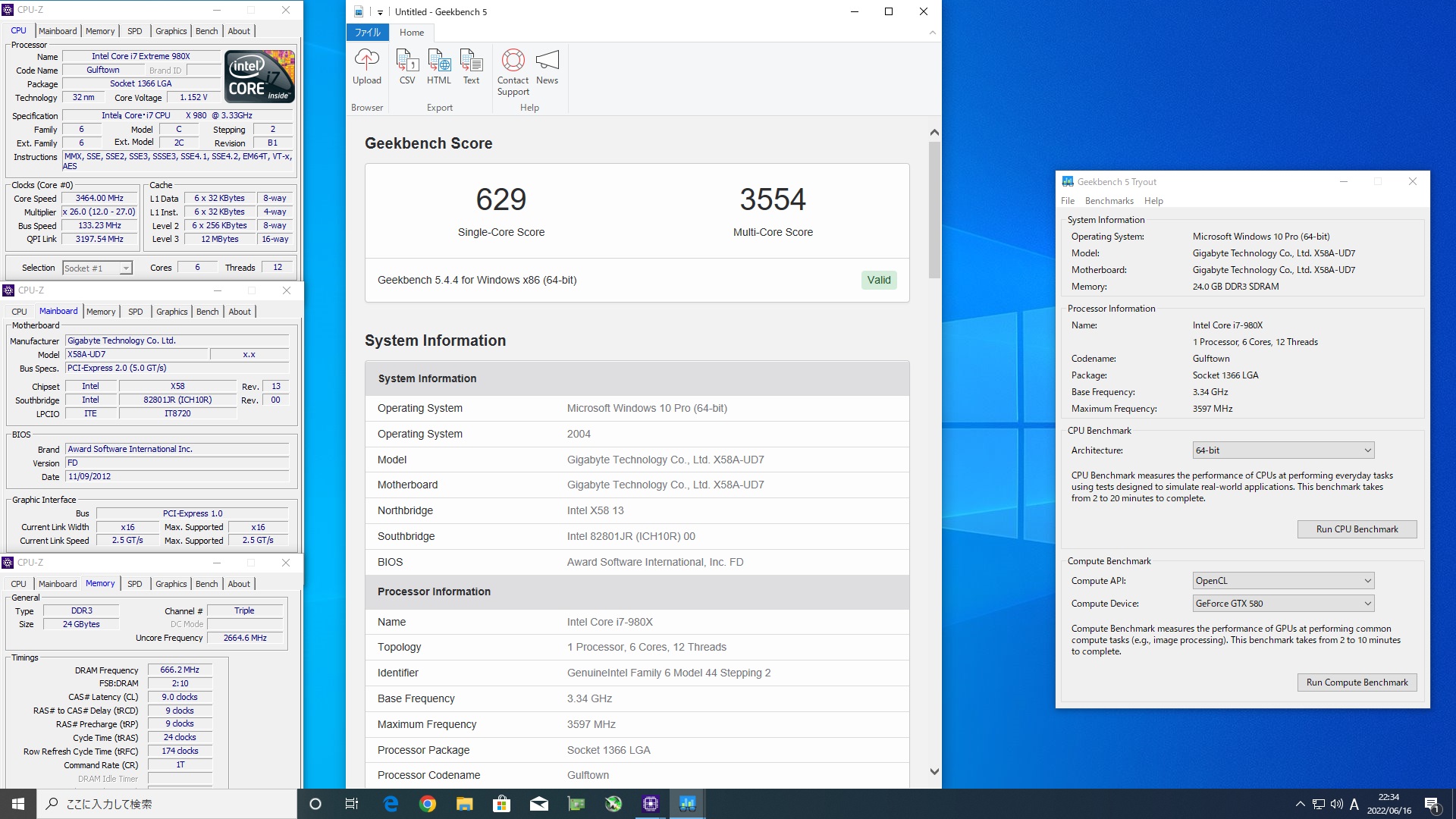Select the Home ribbon tab
Image resolution: width=1456 pixels, height=819 pixels.
pos(412,33)
